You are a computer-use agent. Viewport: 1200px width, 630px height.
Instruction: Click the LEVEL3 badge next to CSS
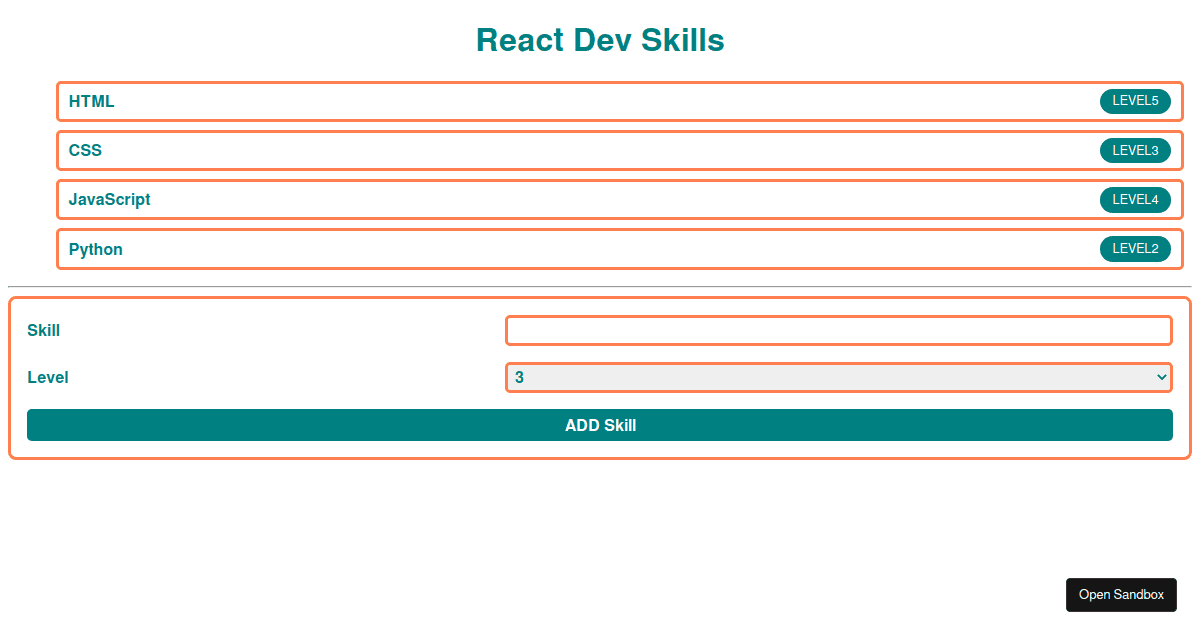pyautogui.click(x=1135, y=150)
